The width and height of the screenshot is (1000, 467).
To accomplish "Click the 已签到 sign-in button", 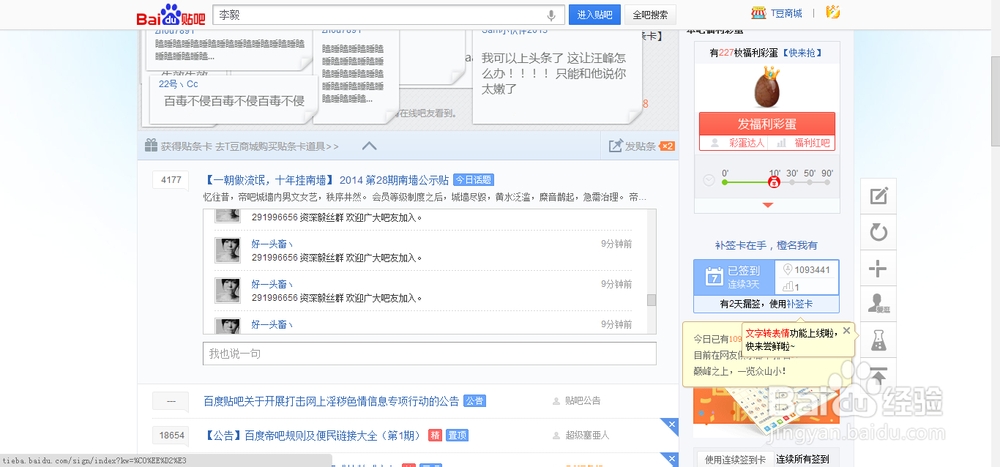I will pos(735,276).
